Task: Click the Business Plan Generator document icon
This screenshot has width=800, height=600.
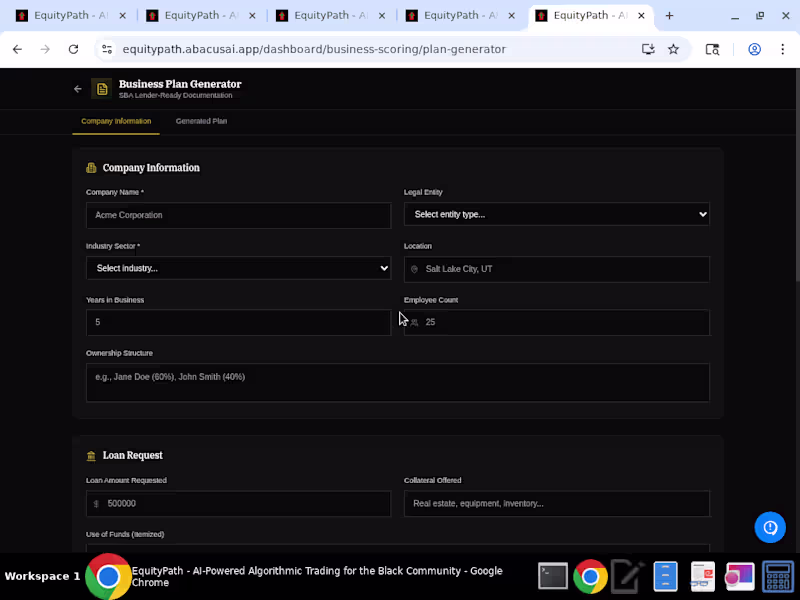Action: click(102, 89)
